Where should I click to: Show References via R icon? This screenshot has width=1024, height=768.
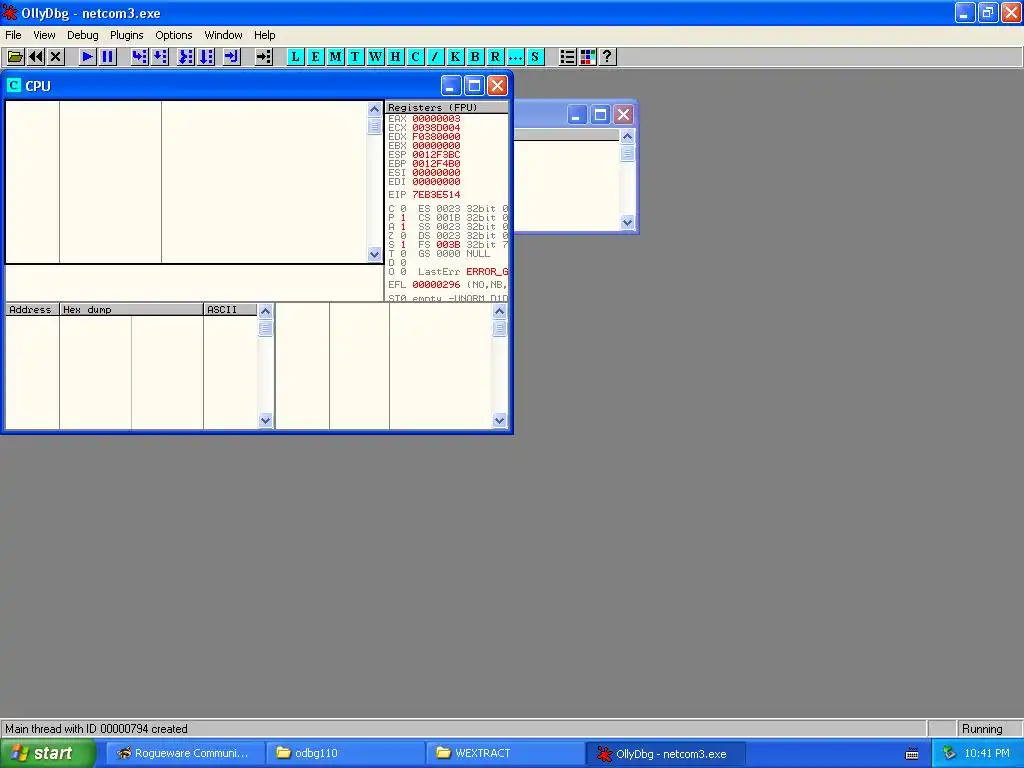pos(495,57)
